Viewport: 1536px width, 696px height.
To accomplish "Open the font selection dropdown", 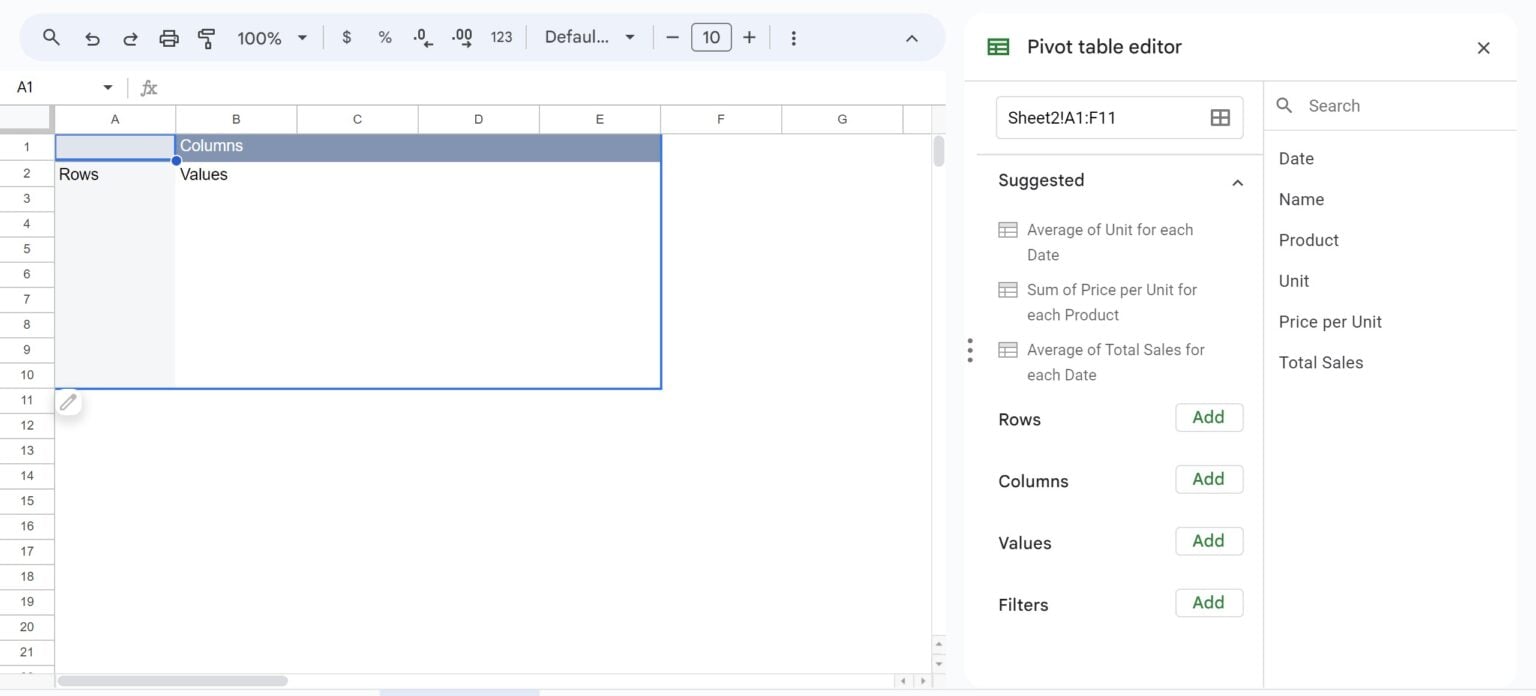I will pos(588,37).
